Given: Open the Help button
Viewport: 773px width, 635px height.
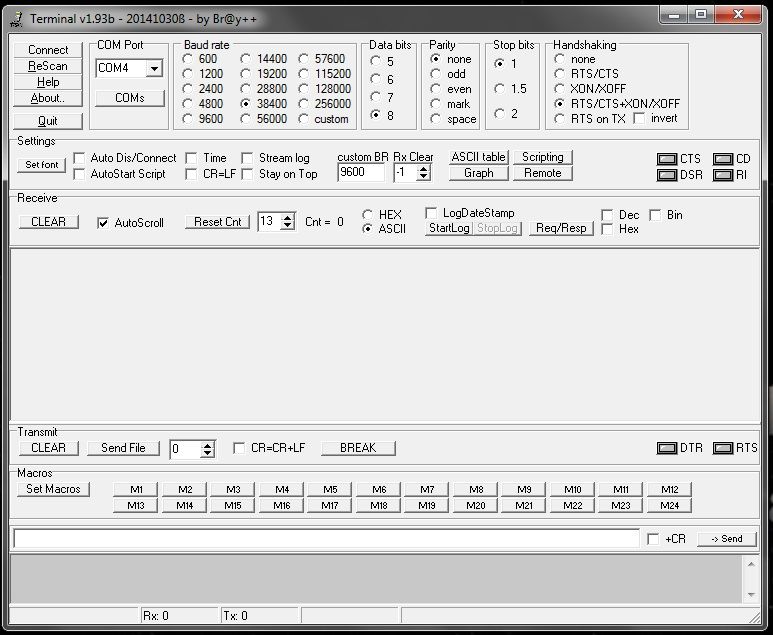Looking at the screenshot, I should pos(48,82).
